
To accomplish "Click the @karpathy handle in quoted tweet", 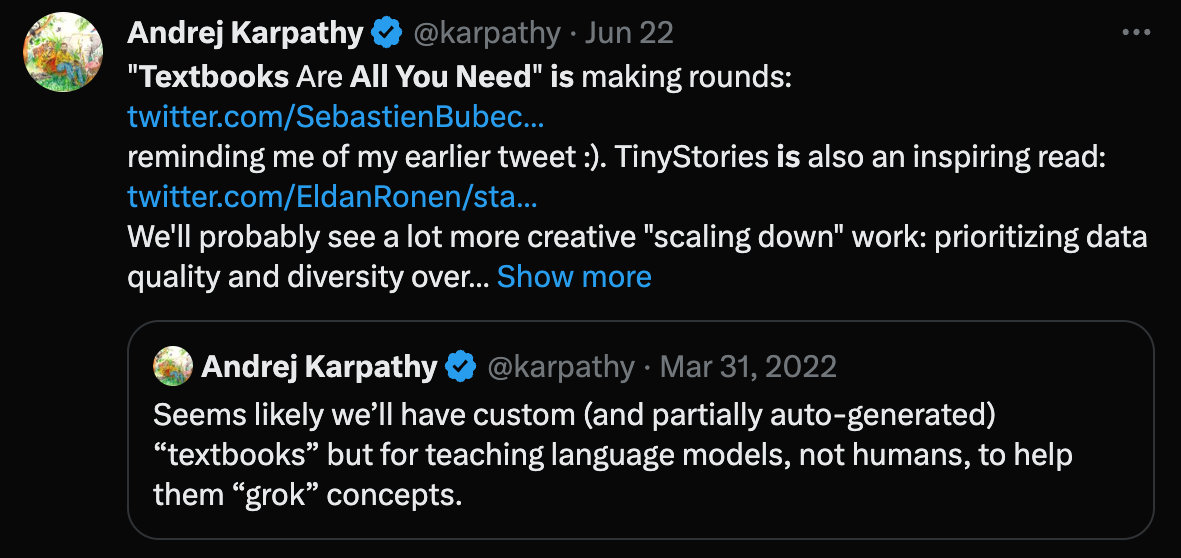I will point(560,367).
